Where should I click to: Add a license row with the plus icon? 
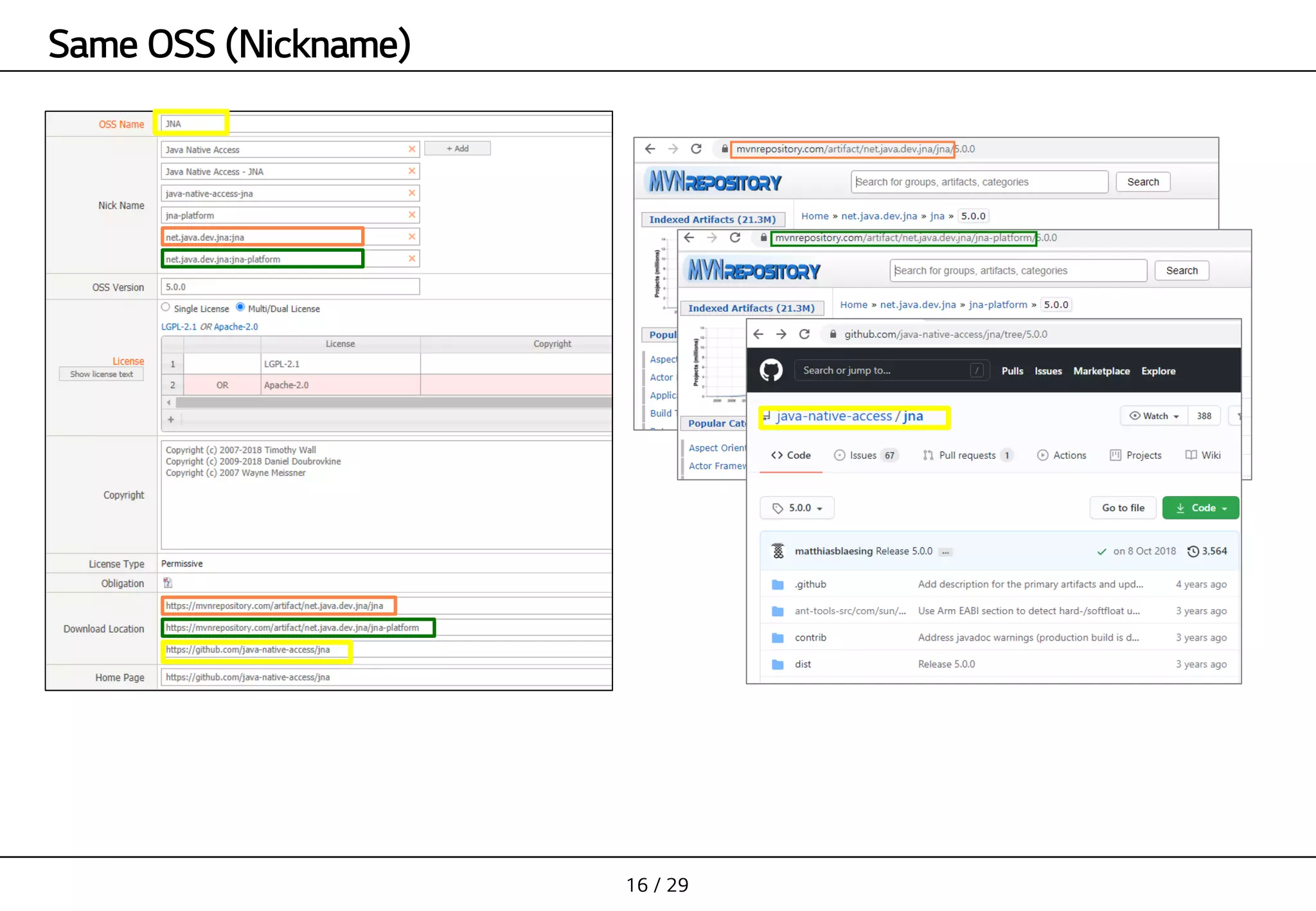pyautogui.click(x=171, y=420)
